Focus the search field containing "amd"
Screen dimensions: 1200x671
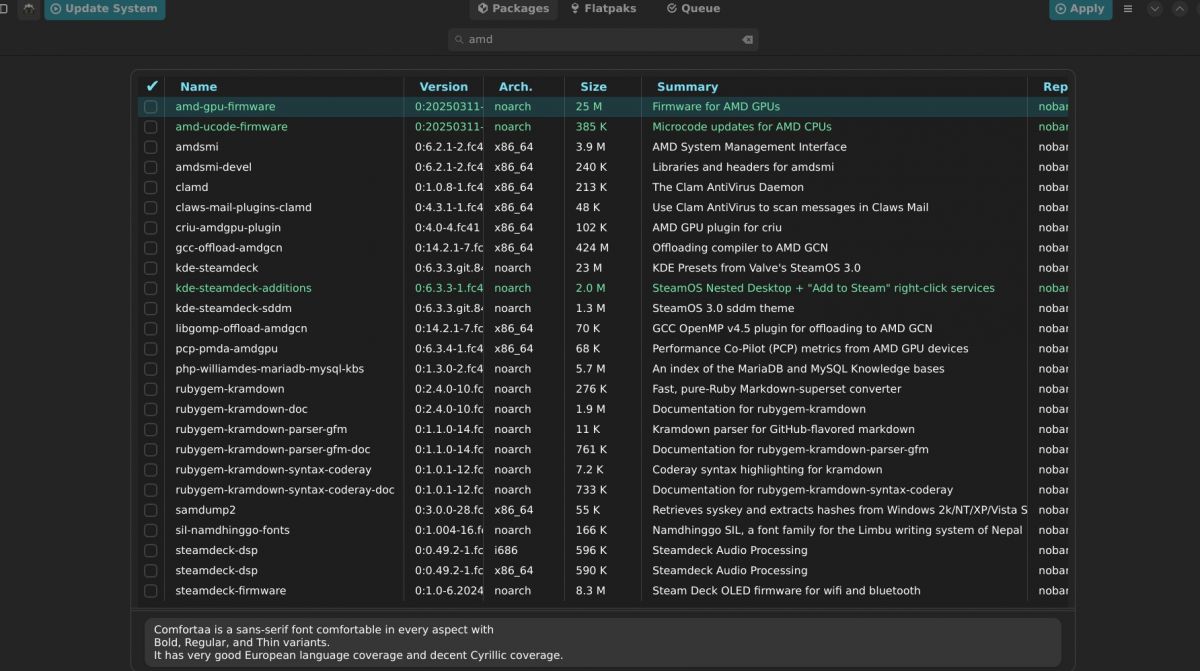603,40
